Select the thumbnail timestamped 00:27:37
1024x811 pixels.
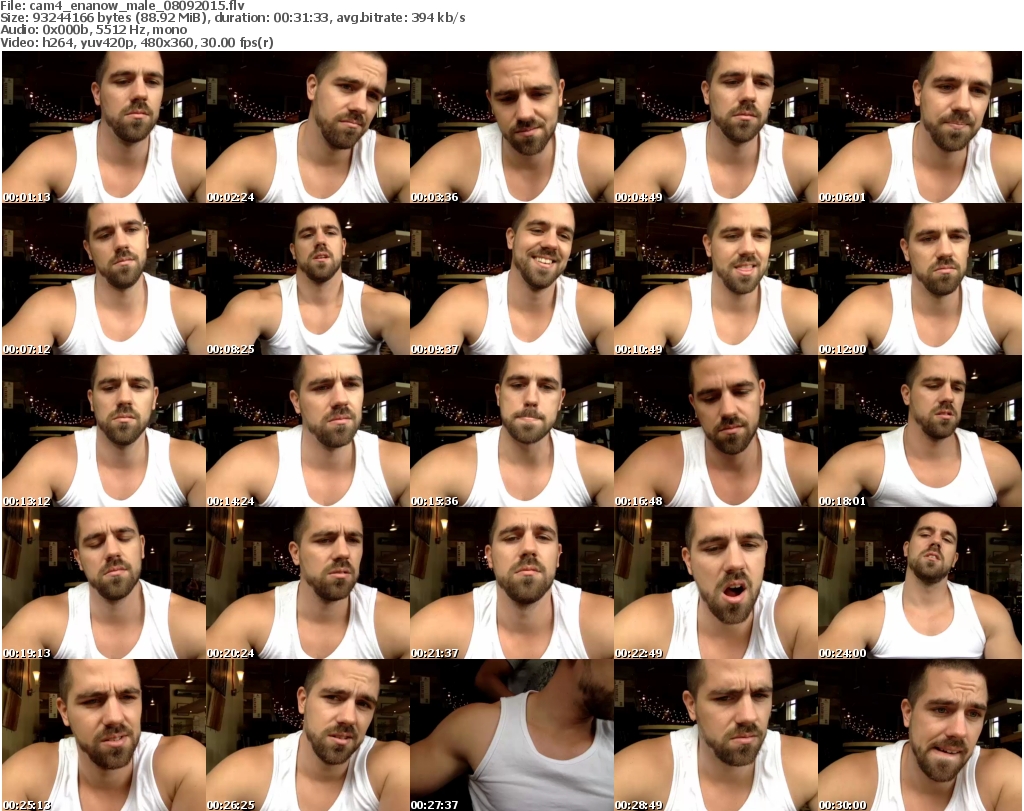click(512, 735)
